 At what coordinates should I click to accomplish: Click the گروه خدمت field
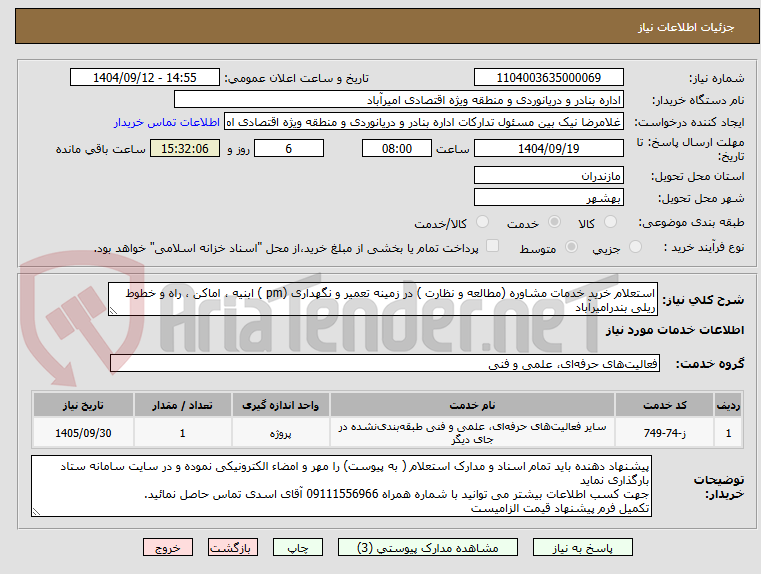[x=385, y=363]
